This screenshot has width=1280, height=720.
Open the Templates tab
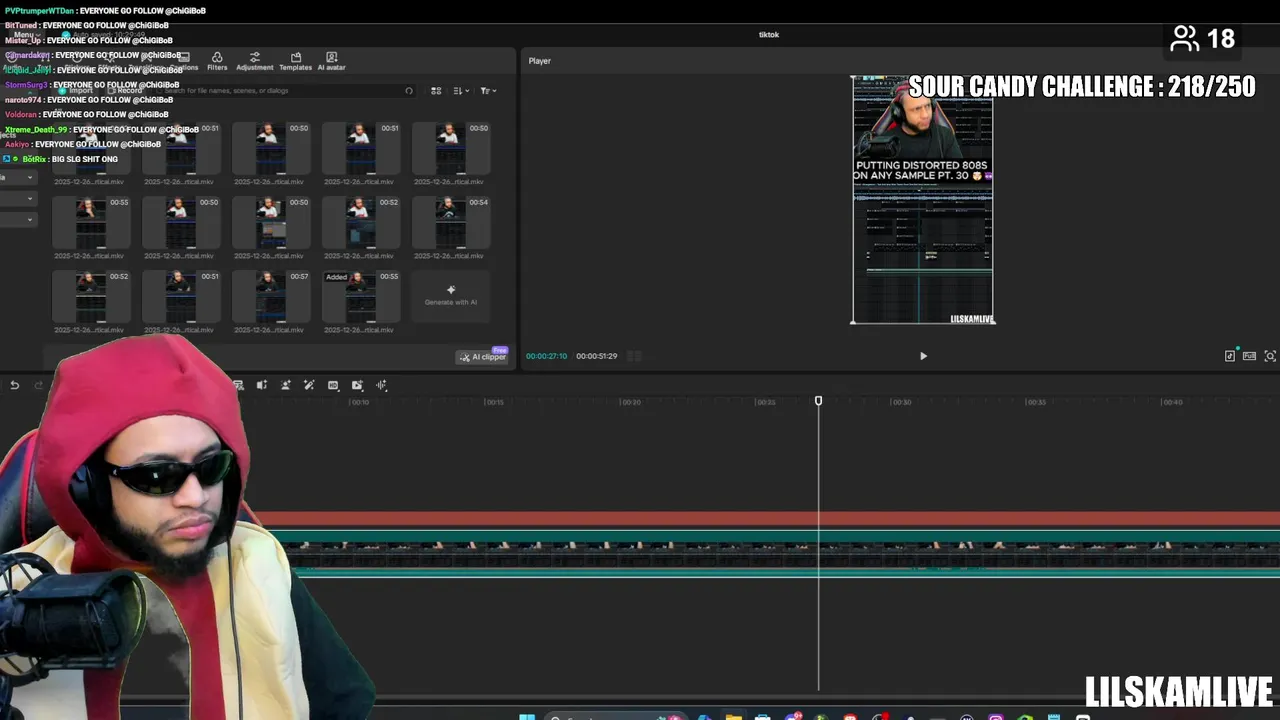pyautogui.click(x=295, y=61)
